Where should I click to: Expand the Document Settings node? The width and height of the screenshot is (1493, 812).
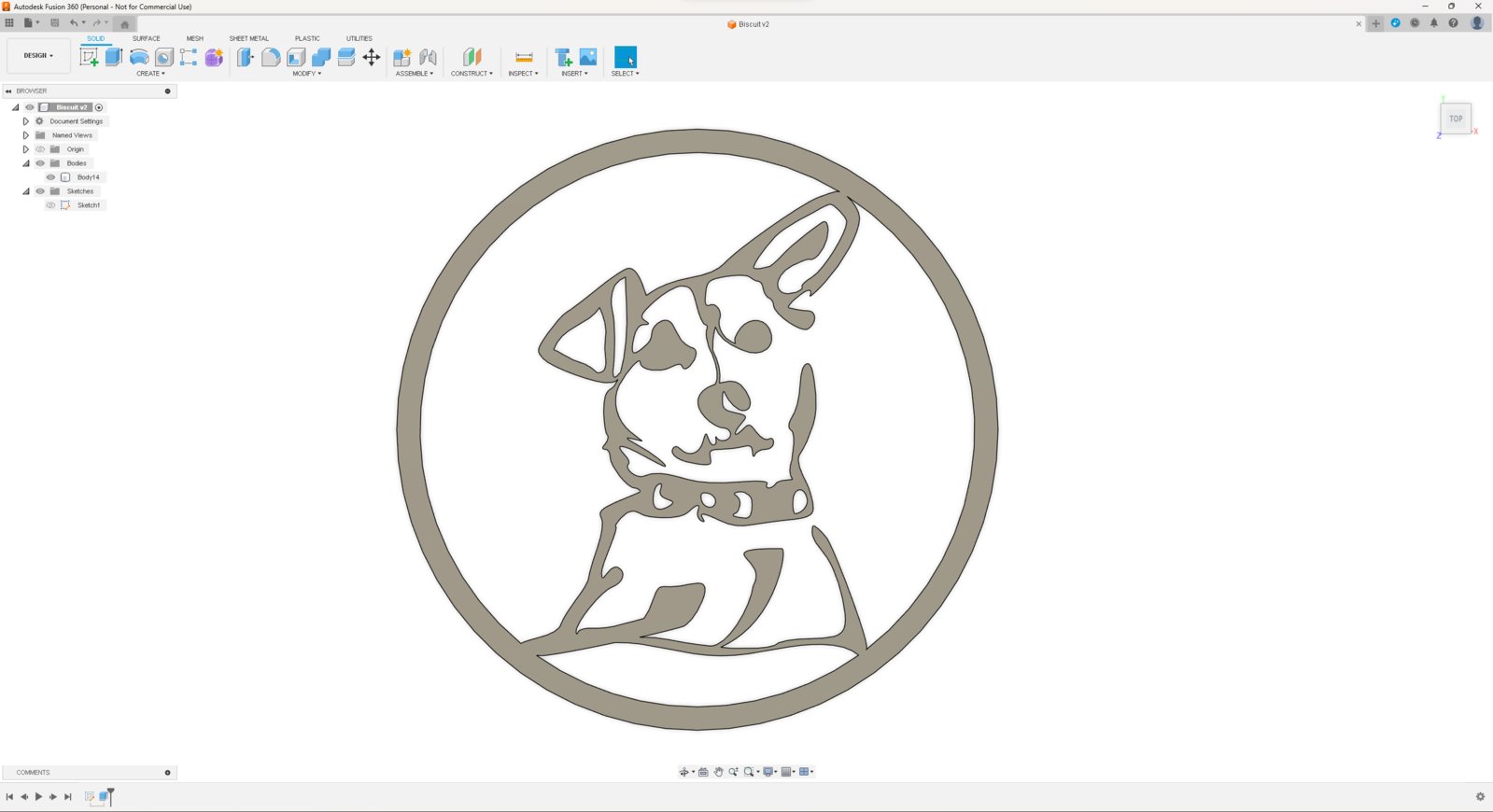coord(26,121)
